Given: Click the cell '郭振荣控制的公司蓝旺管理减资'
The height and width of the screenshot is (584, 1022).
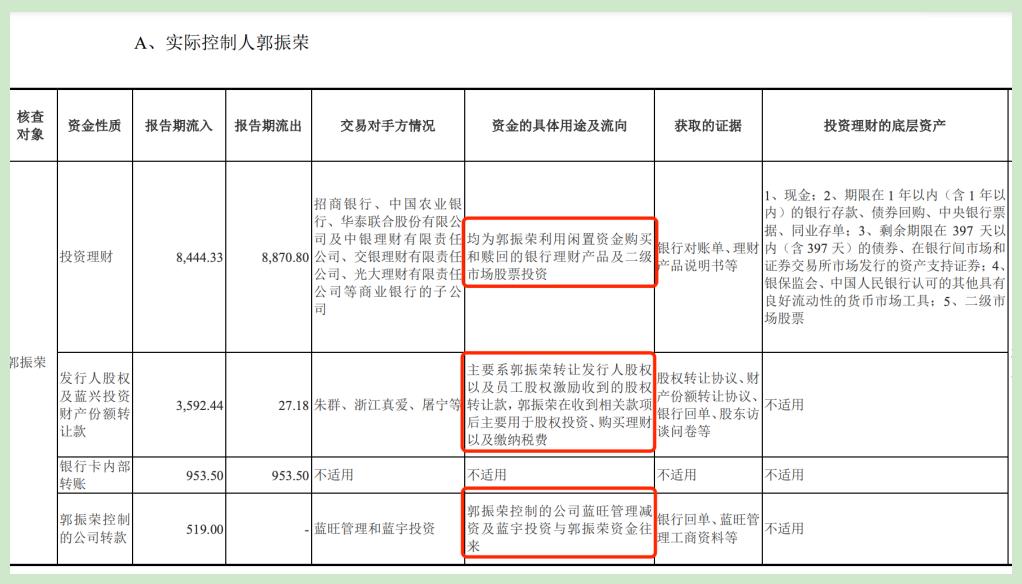Looking at the screenshot, I should (x=559, y=528).
